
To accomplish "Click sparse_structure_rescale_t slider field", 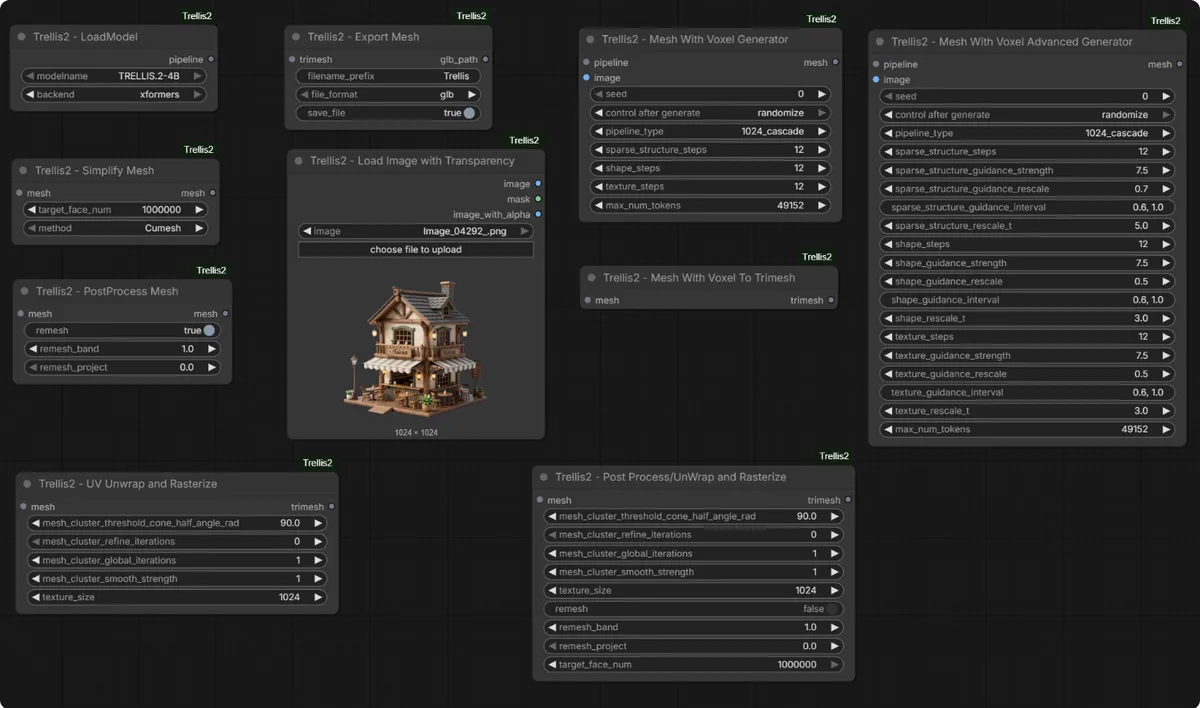I will [1027, 226].
